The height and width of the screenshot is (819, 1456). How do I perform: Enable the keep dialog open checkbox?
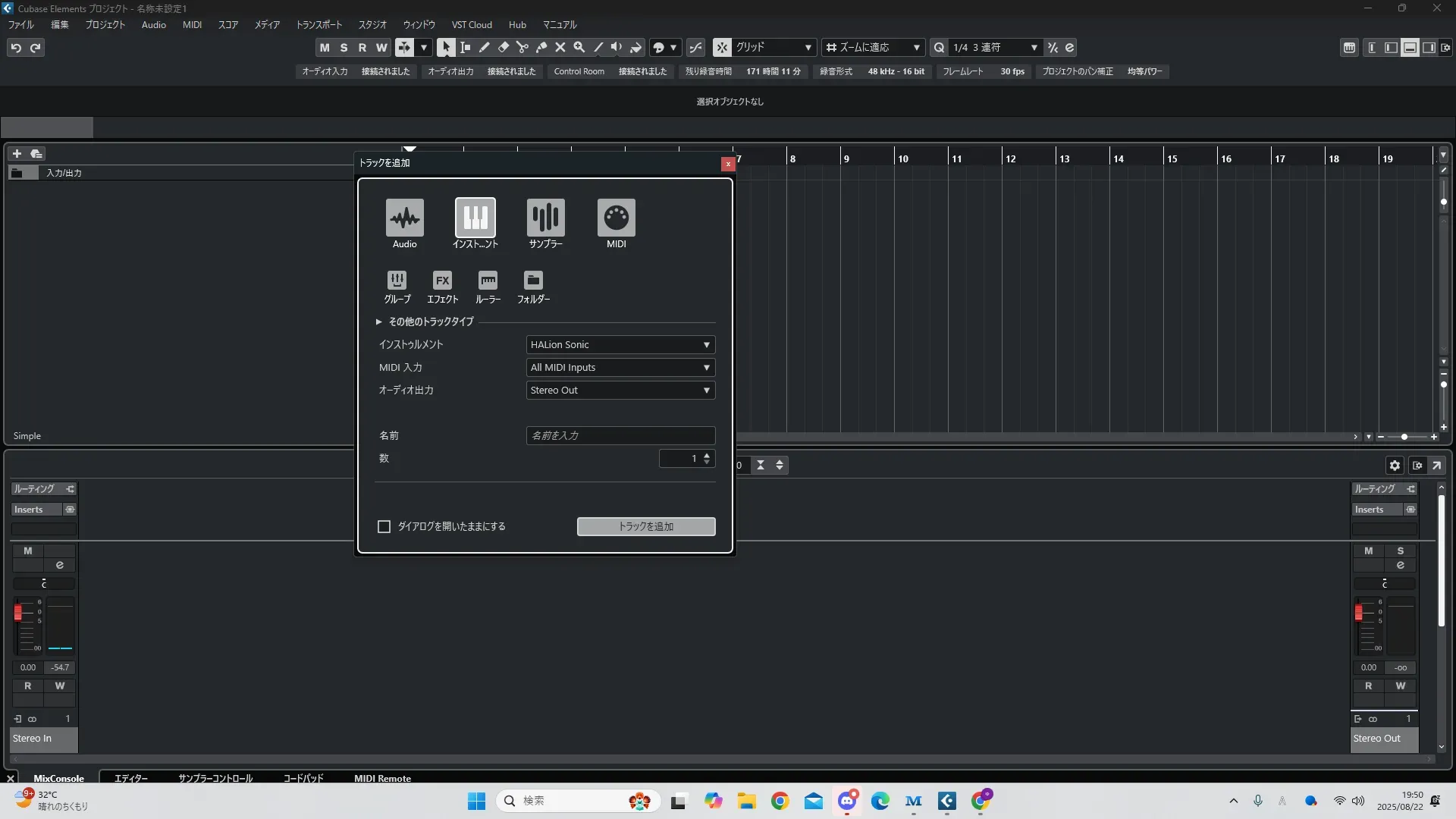pos(384,526)
